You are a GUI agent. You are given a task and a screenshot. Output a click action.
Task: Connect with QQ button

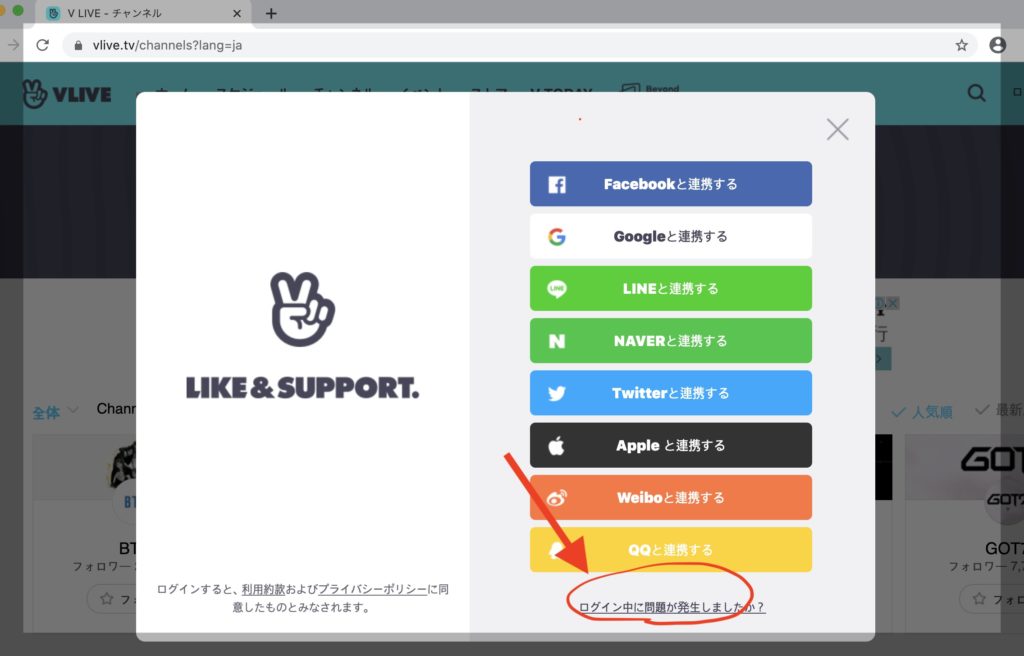[671, 550]
